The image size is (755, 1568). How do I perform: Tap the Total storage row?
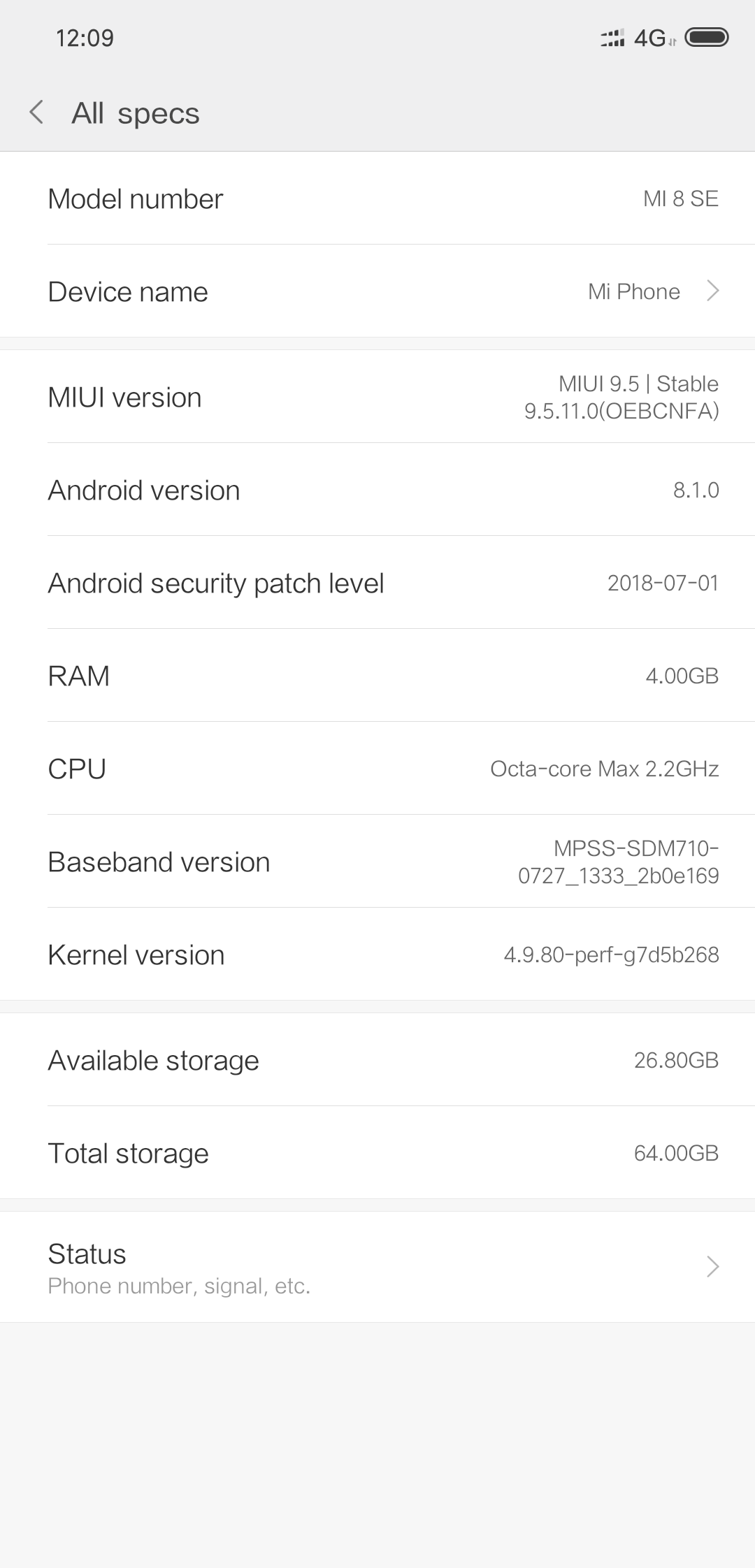[x=377, y=1153]
